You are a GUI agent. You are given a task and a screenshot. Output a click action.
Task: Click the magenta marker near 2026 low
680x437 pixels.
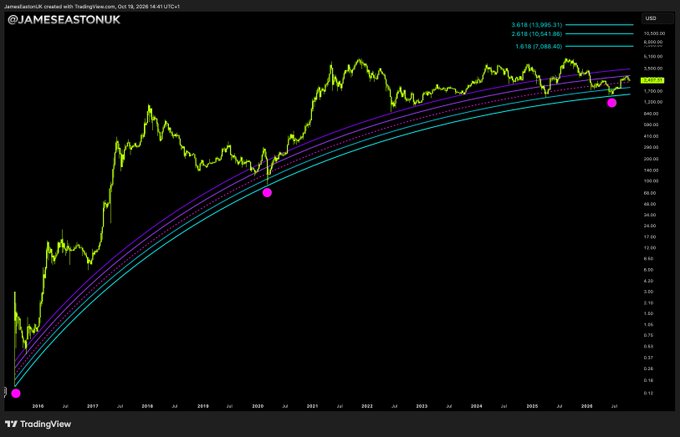tap(611, 103)
